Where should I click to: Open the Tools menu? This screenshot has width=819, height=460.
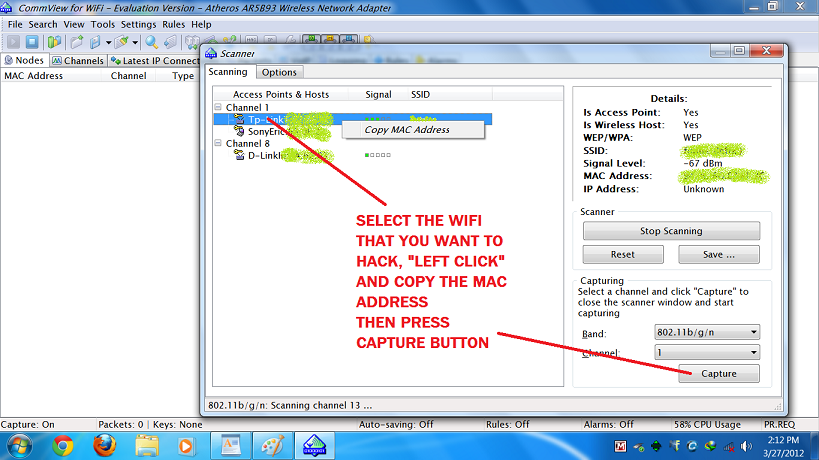102,25
